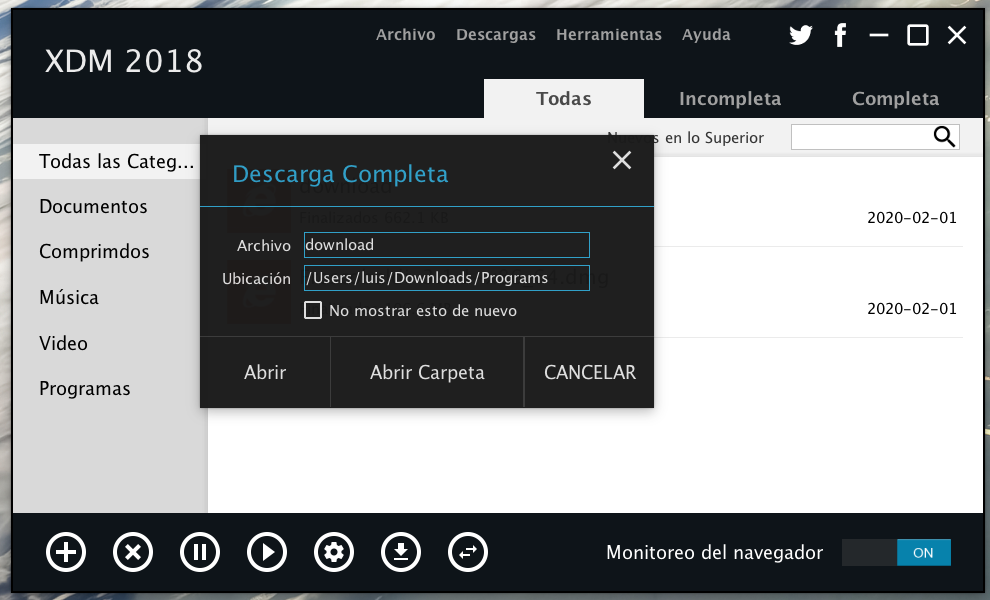Click the delete download X circle icon
The width and height of the screenshot is (990, 600).
pyautogui.click(x=133, y=552)
